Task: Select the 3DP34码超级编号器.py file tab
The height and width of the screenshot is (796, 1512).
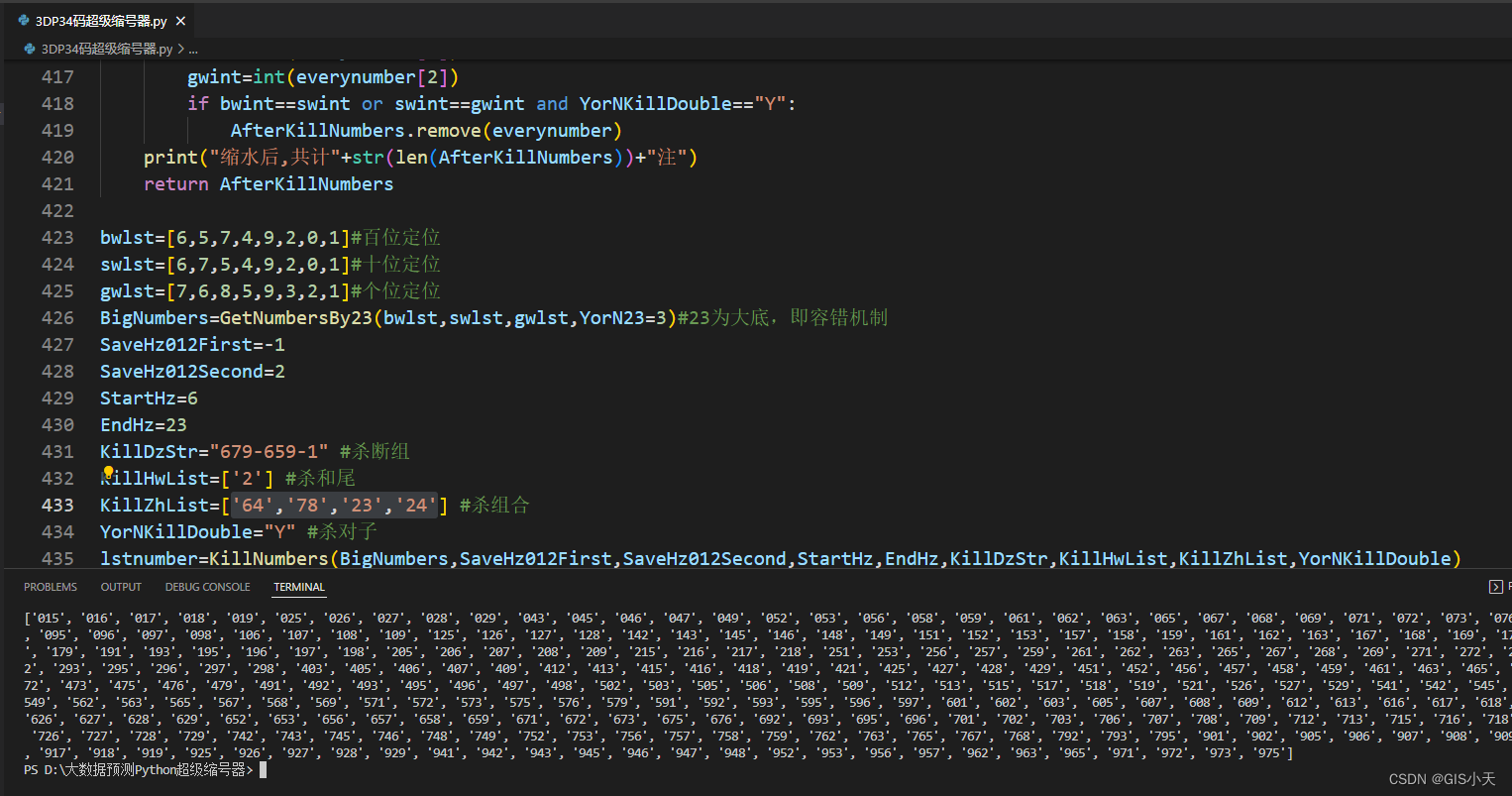Action: pyautogui.click(x=99, y=21)
